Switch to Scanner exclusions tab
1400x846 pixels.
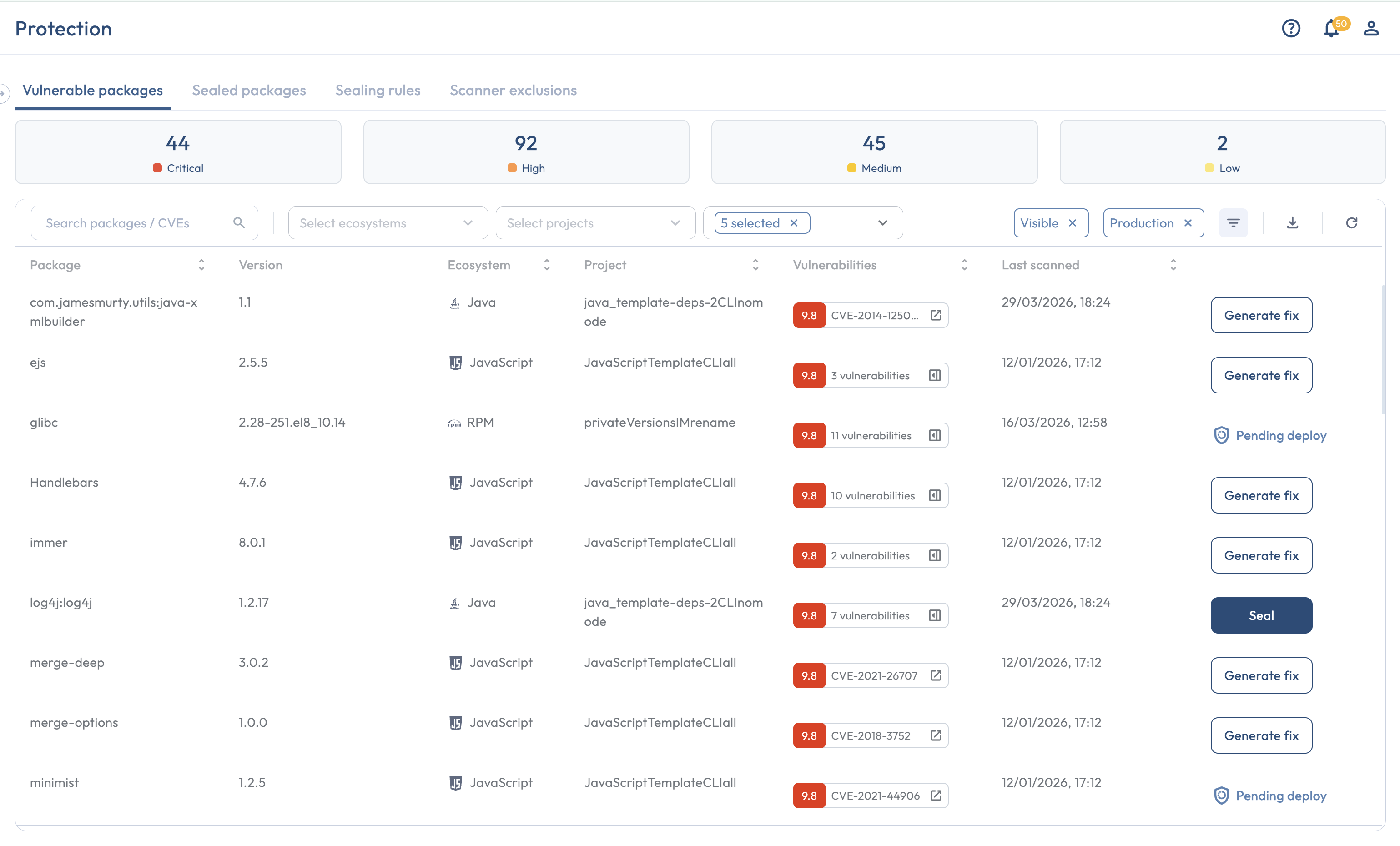coord(513,91)
